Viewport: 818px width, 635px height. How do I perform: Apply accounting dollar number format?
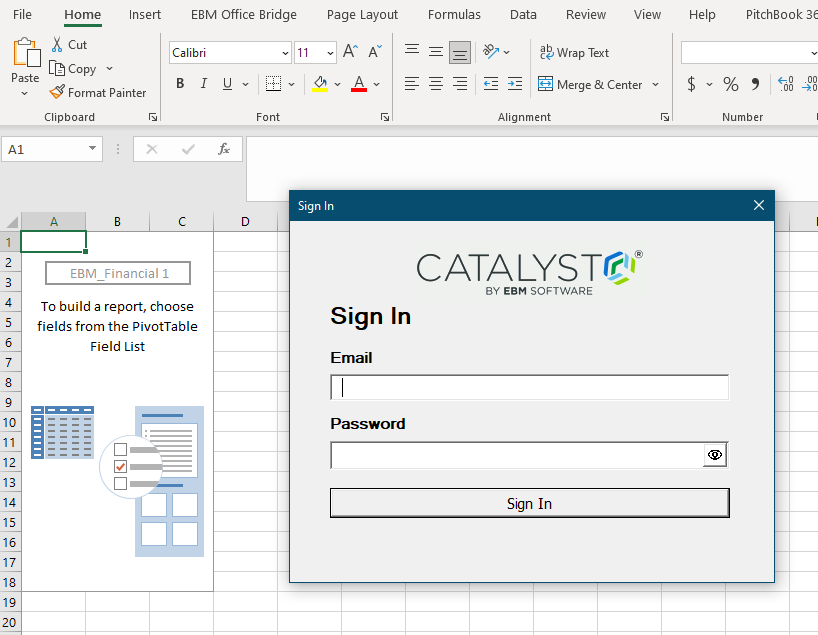[x=691, y=84]
